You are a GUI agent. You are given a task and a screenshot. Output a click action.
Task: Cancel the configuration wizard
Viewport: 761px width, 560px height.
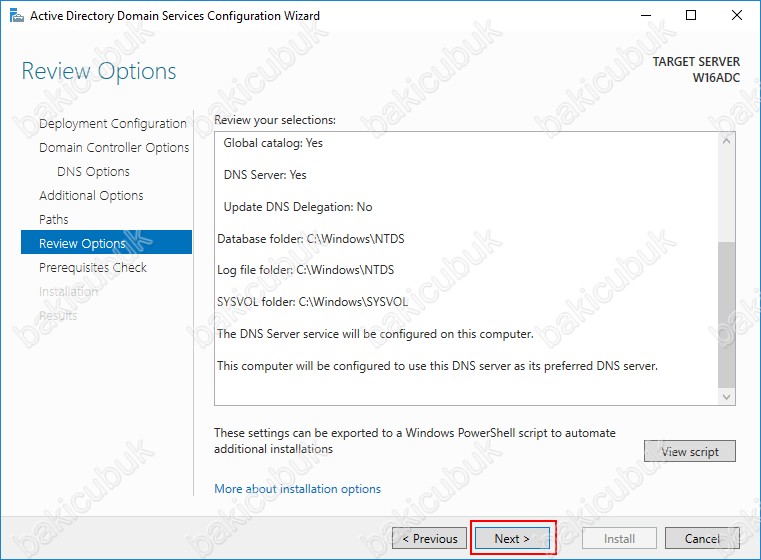[703, 539]
